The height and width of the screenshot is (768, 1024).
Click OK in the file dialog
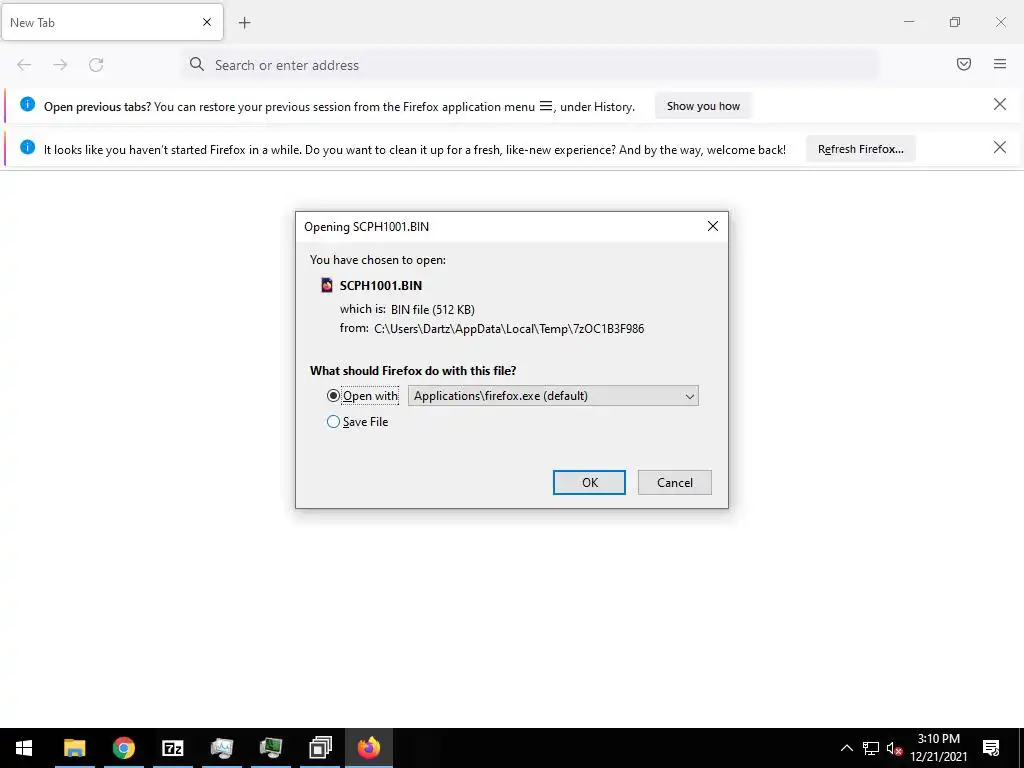pyautogui.click(x=589, y=483)
